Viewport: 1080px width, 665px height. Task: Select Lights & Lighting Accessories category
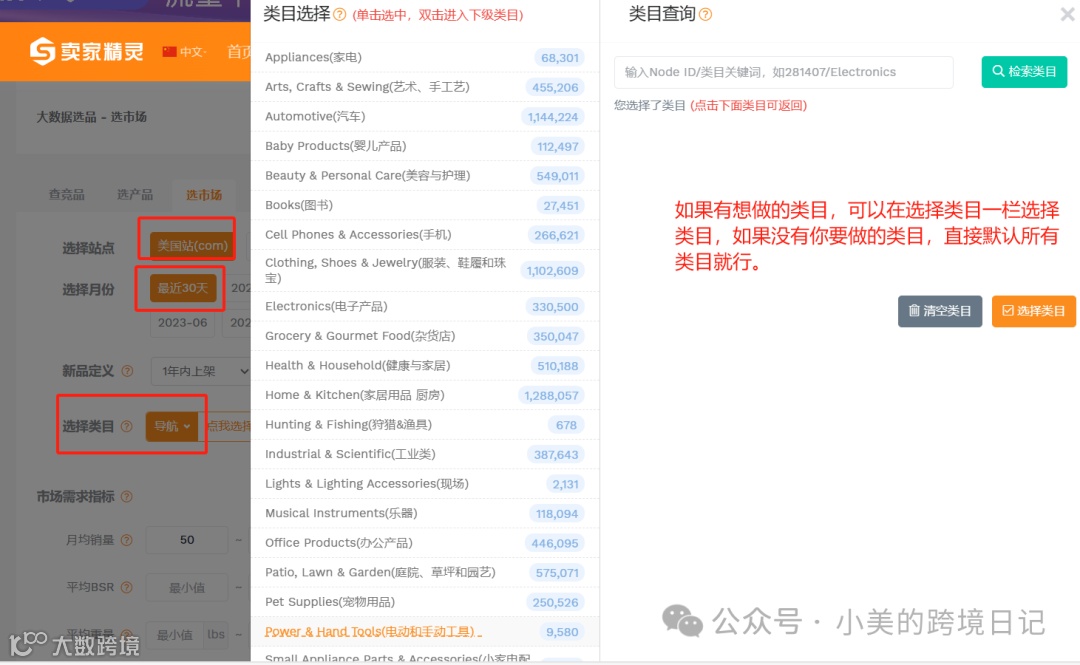point(425,484)
